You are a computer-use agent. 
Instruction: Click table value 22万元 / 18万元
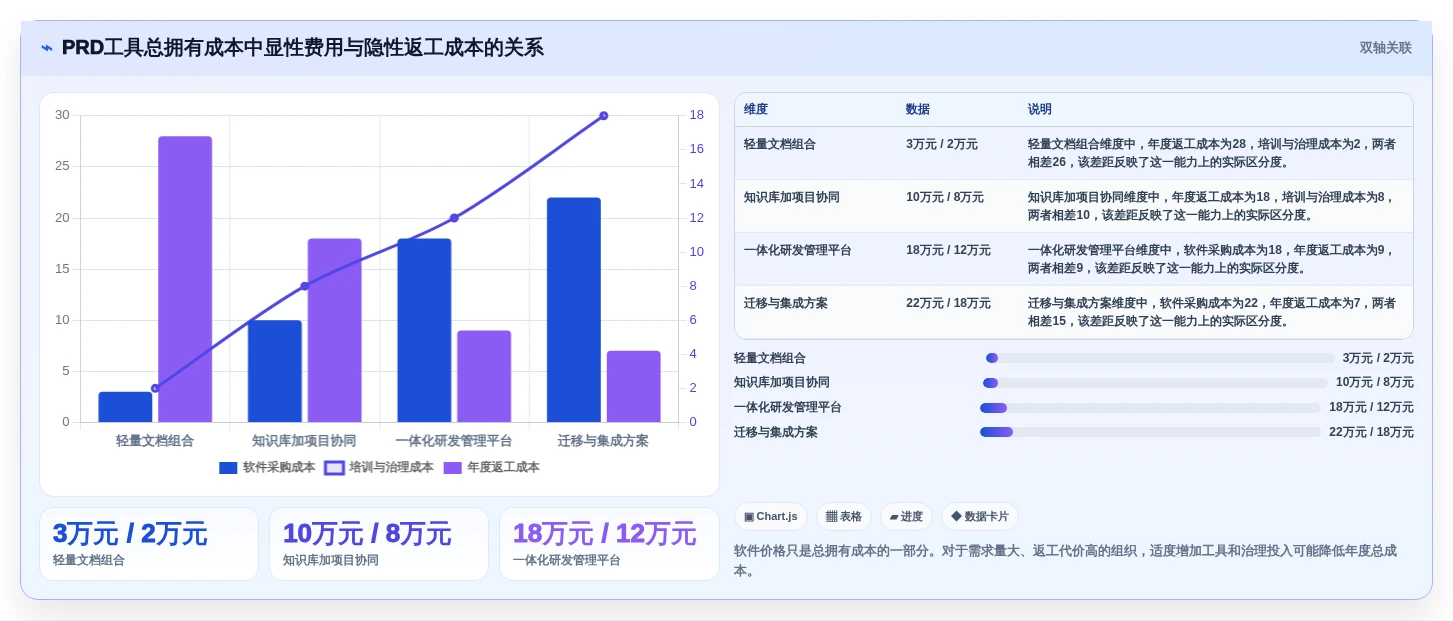point(948,303)
